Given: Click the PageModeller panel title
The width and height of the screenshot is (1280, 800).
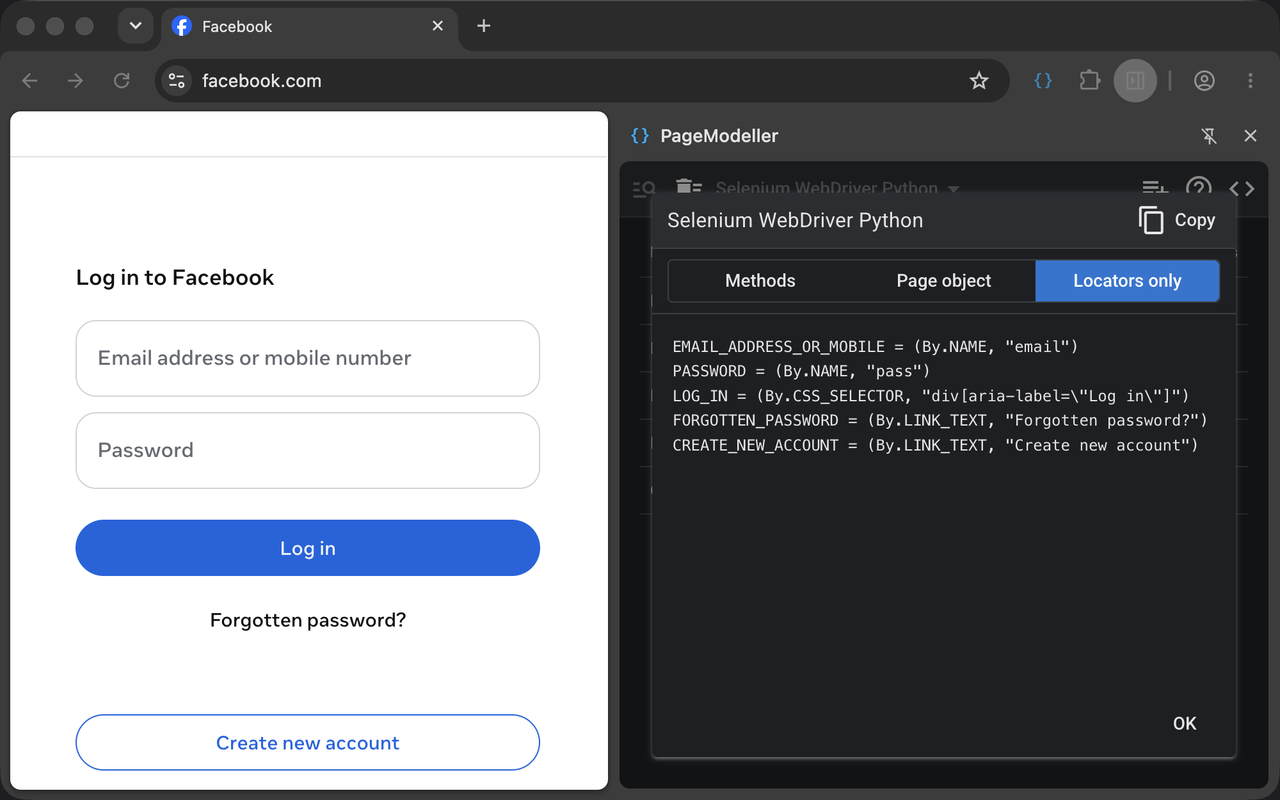Looking at the screenshot, I should point(719,136).
